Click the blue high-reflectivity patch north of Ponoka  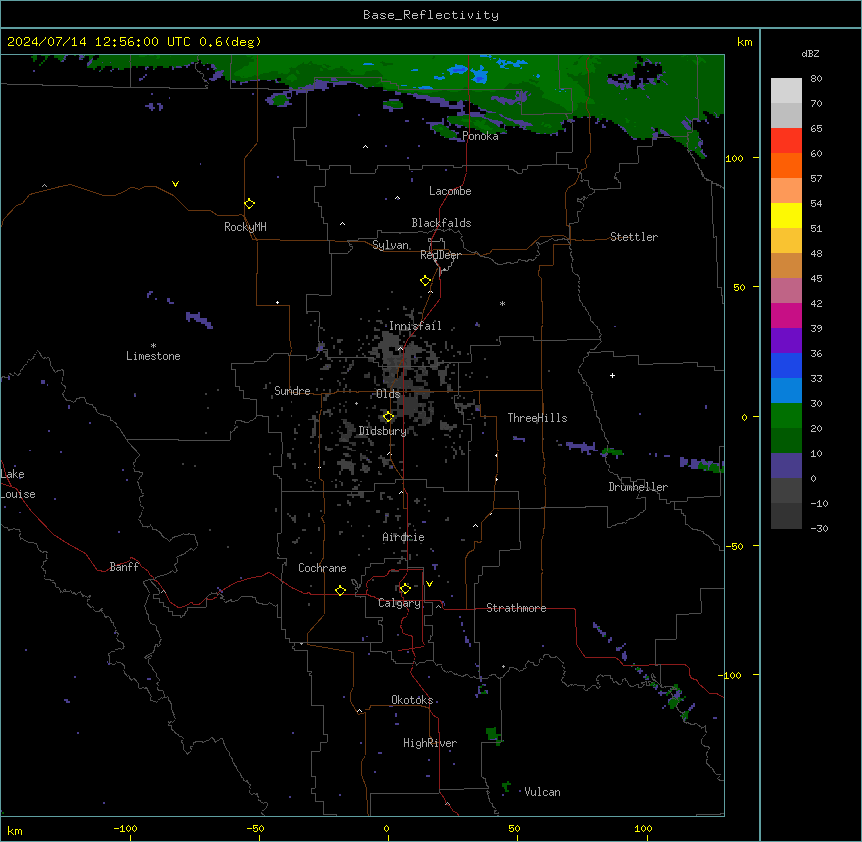pos(480,74)
